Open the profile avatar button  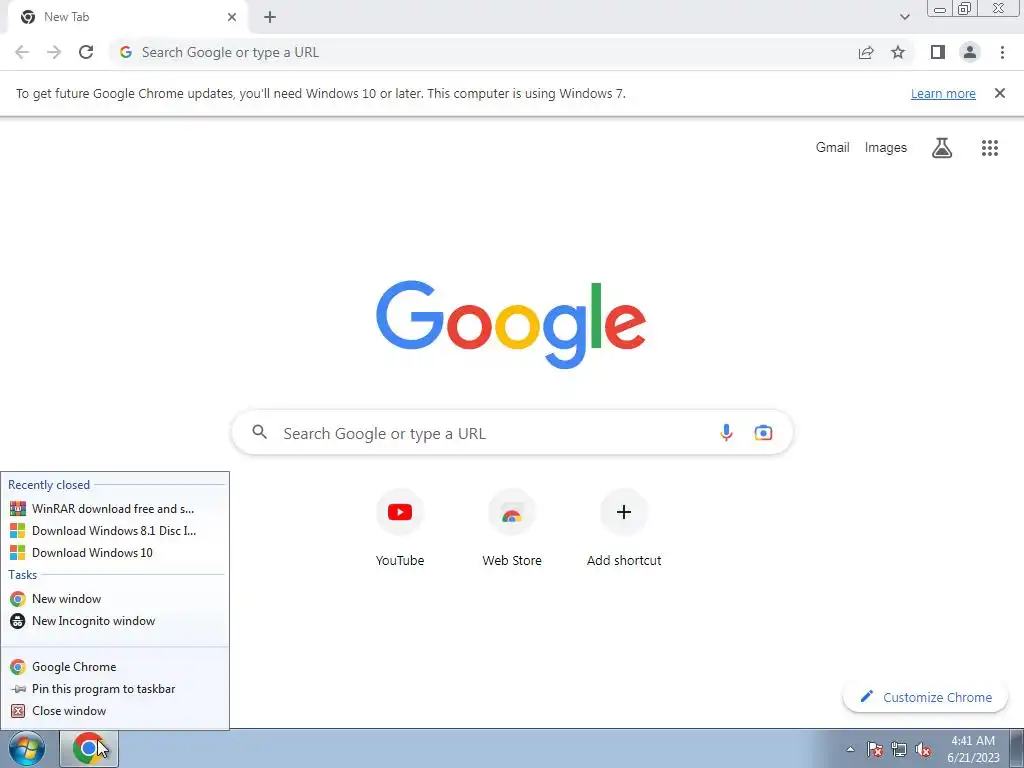(x=970, y=52)
